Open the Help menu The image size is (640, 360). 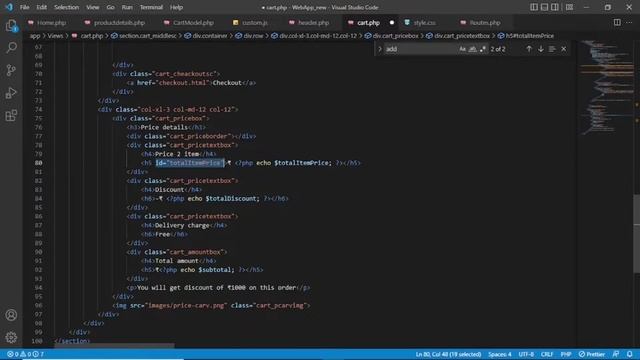point(176,7)
